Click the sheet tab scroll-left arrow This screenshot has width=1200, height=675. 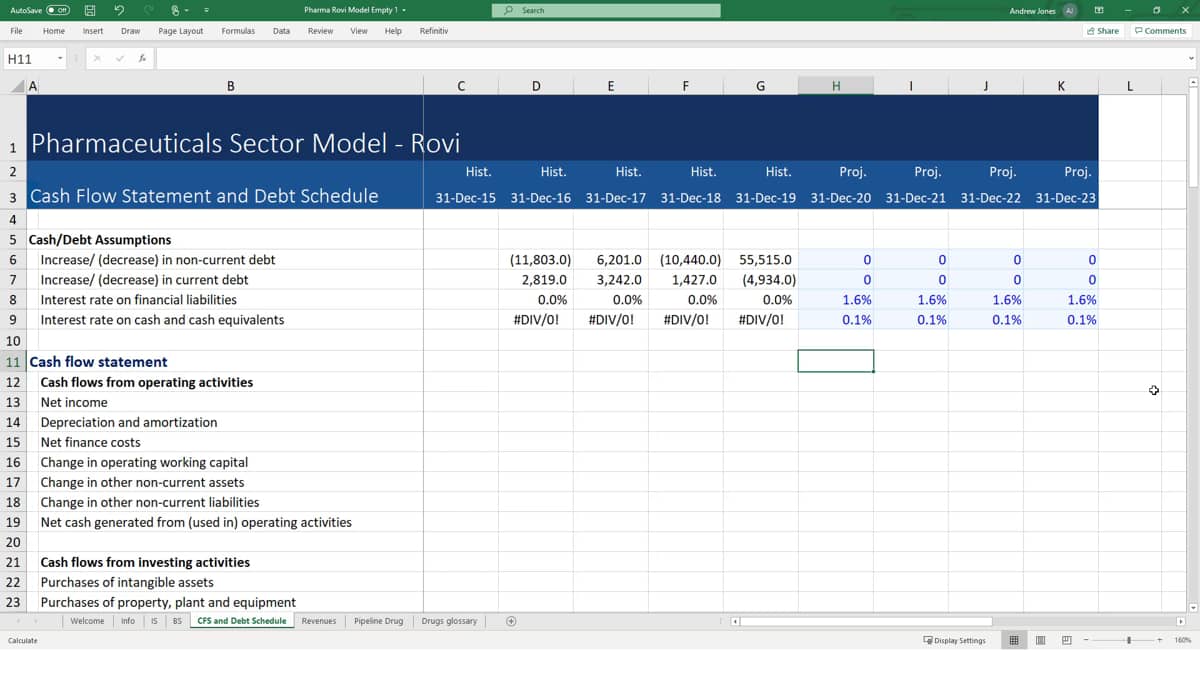point(19,621)
